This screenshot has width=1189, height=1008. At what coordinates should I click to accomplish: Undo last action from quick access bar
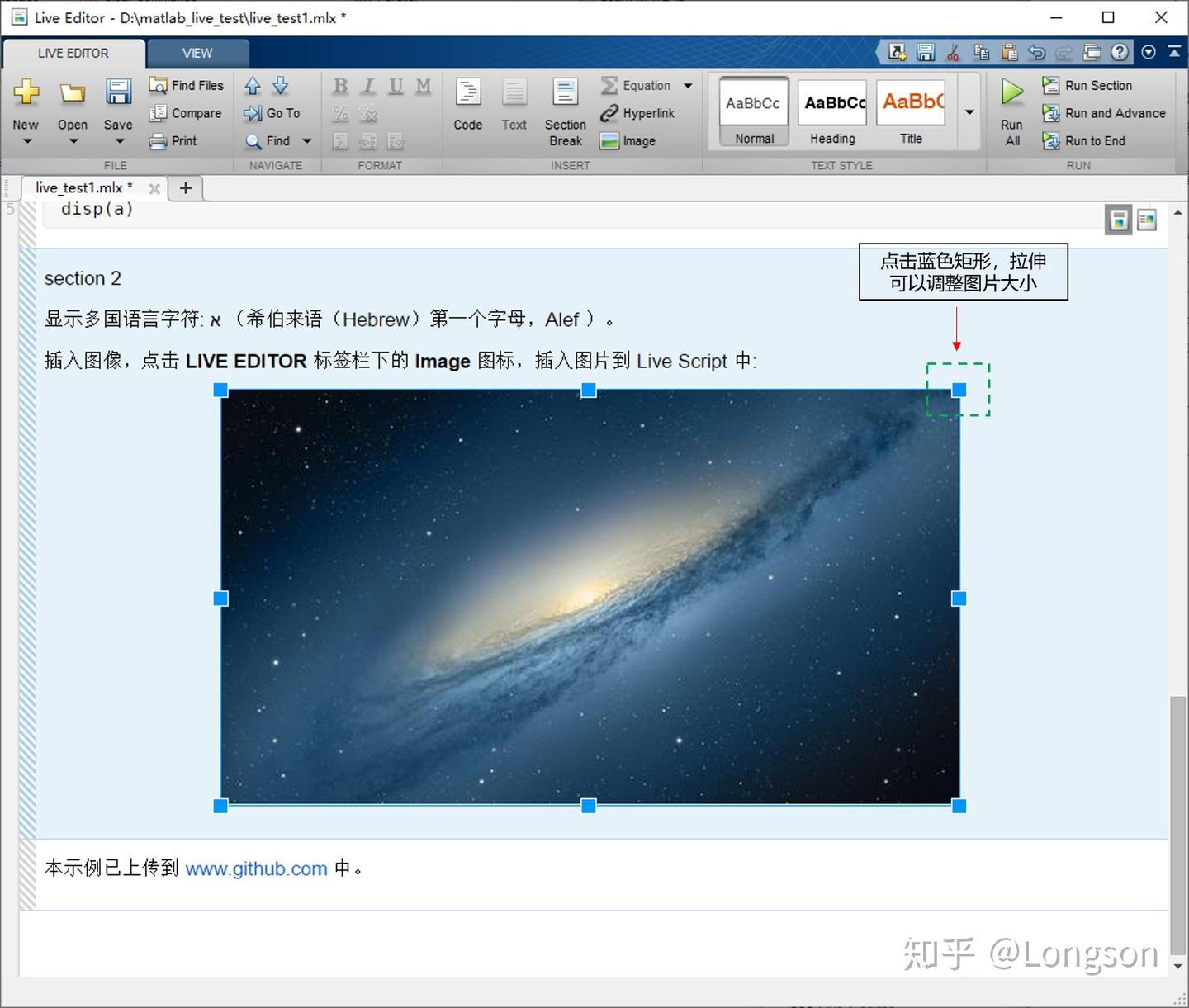[1037, 52]
